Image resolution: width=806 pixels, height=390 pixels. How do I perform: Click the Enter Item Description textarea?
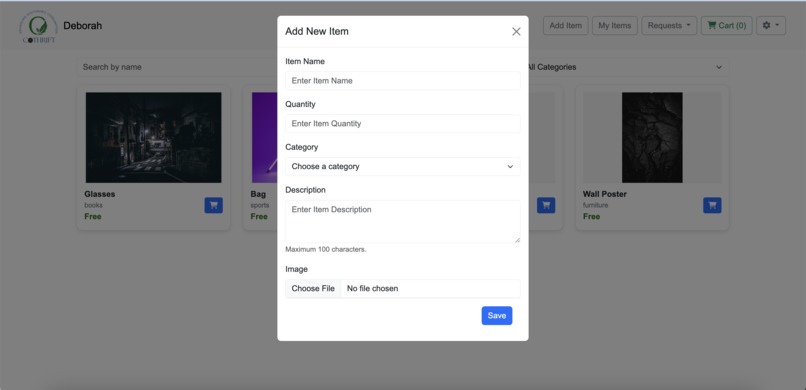pos(402,221)
